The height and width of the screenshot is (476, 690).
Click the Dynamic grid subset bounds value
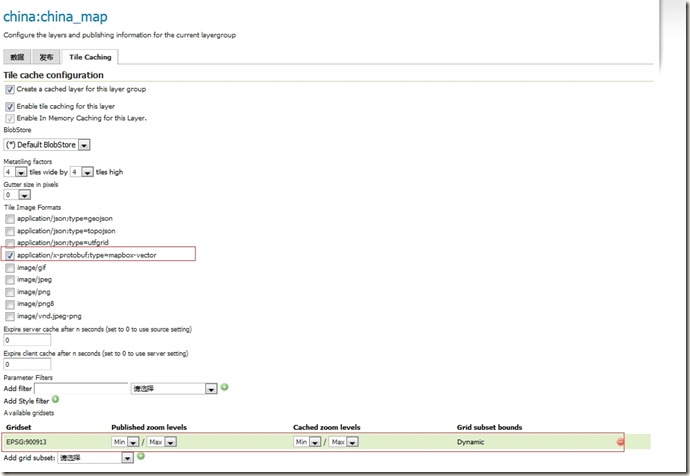(x=470, y=442)
